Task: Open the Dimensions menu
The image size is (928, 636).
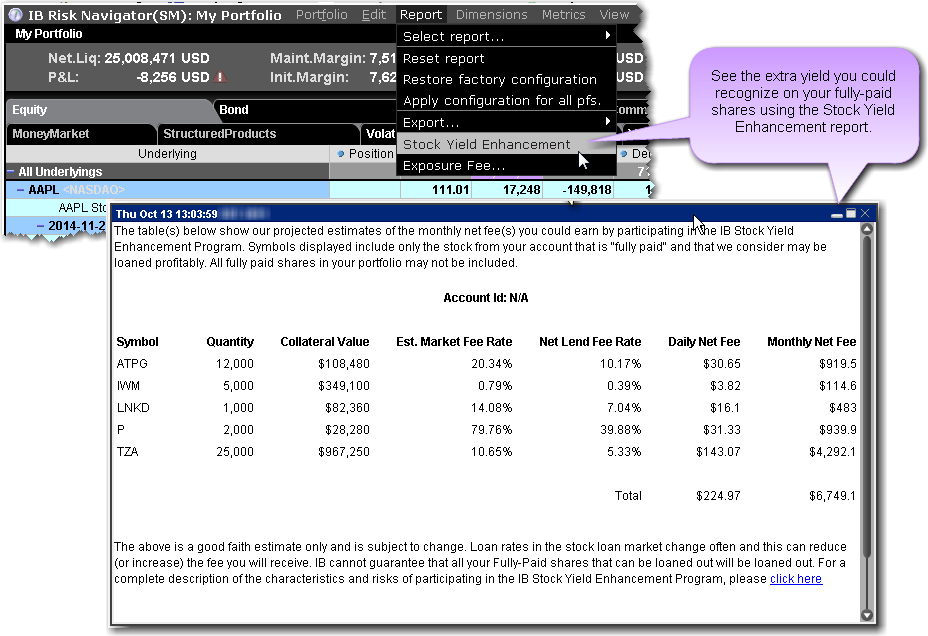Action: pos(491,15)
